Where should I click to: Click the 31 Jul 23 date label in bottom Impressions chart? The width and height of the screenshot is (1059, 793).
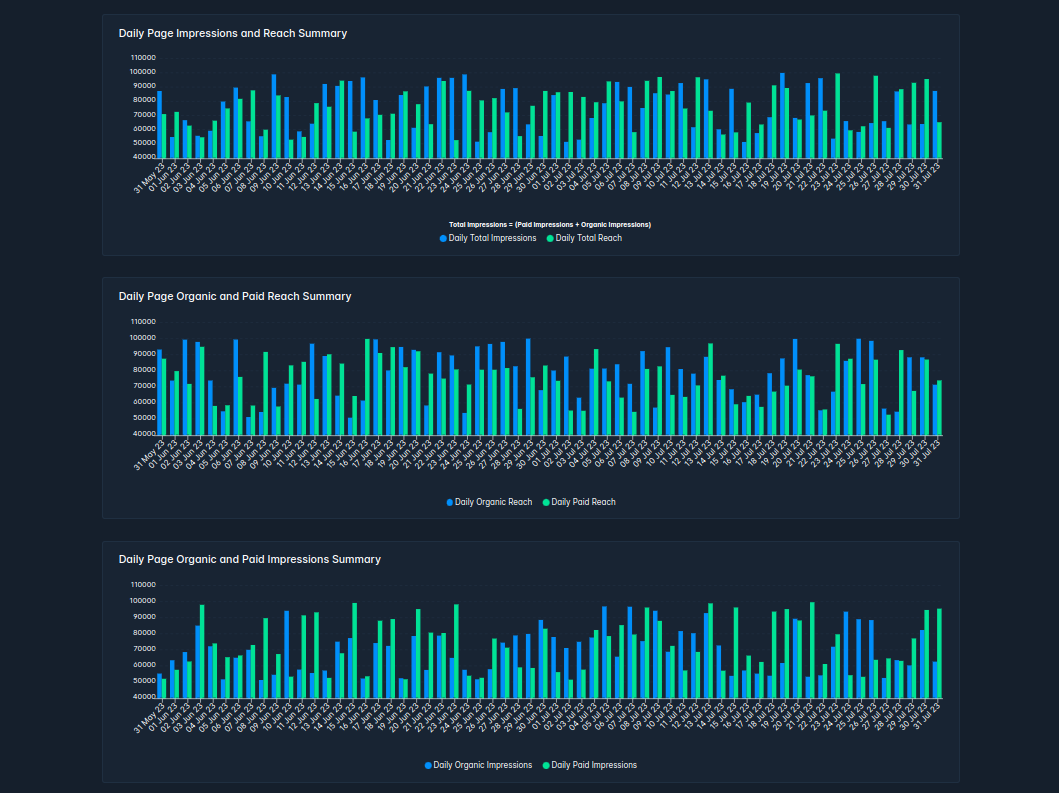pyautogui.click(x=927, y=715)
